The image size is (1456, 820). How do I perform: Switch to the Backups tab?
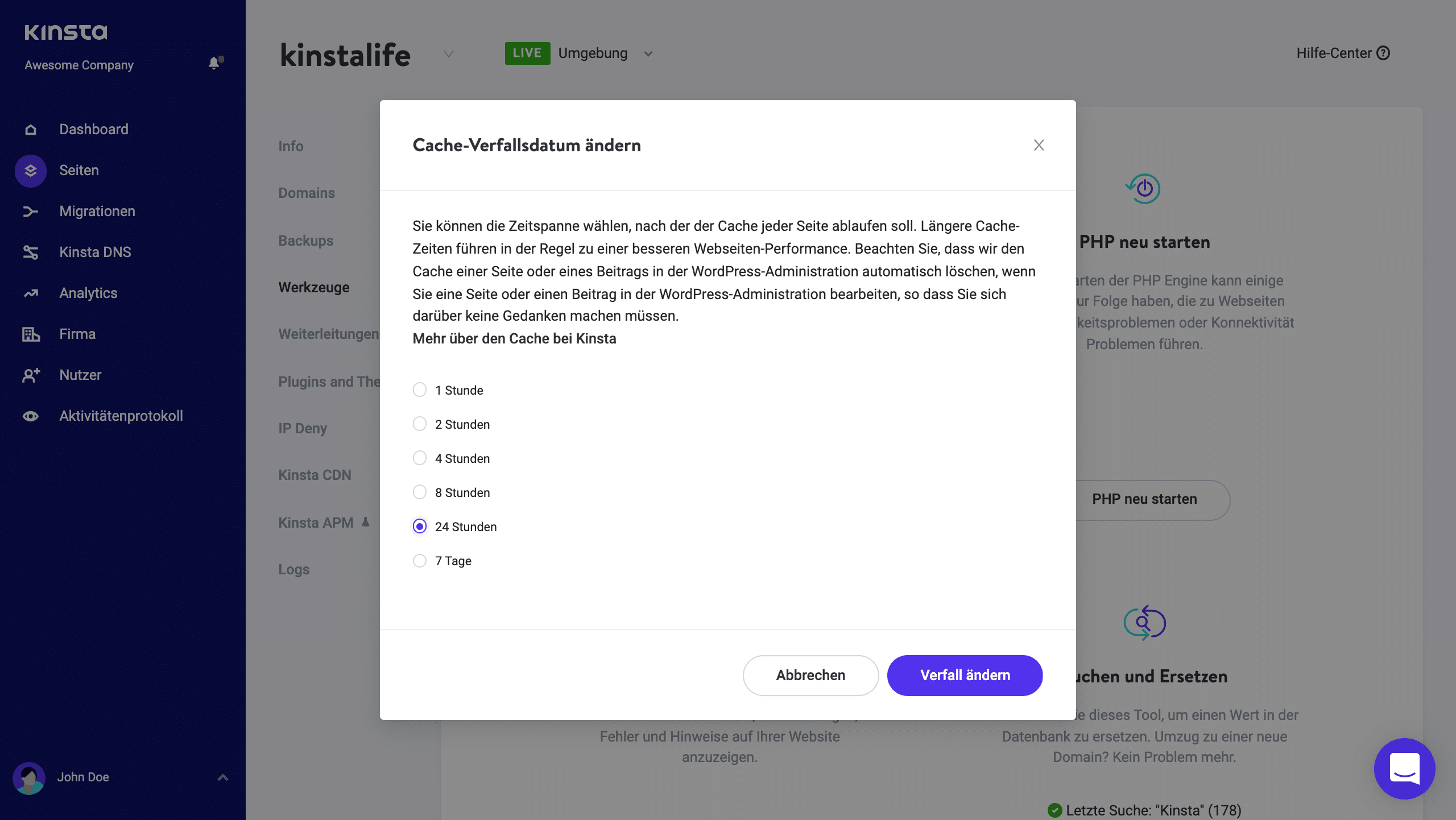coord(305,241)
